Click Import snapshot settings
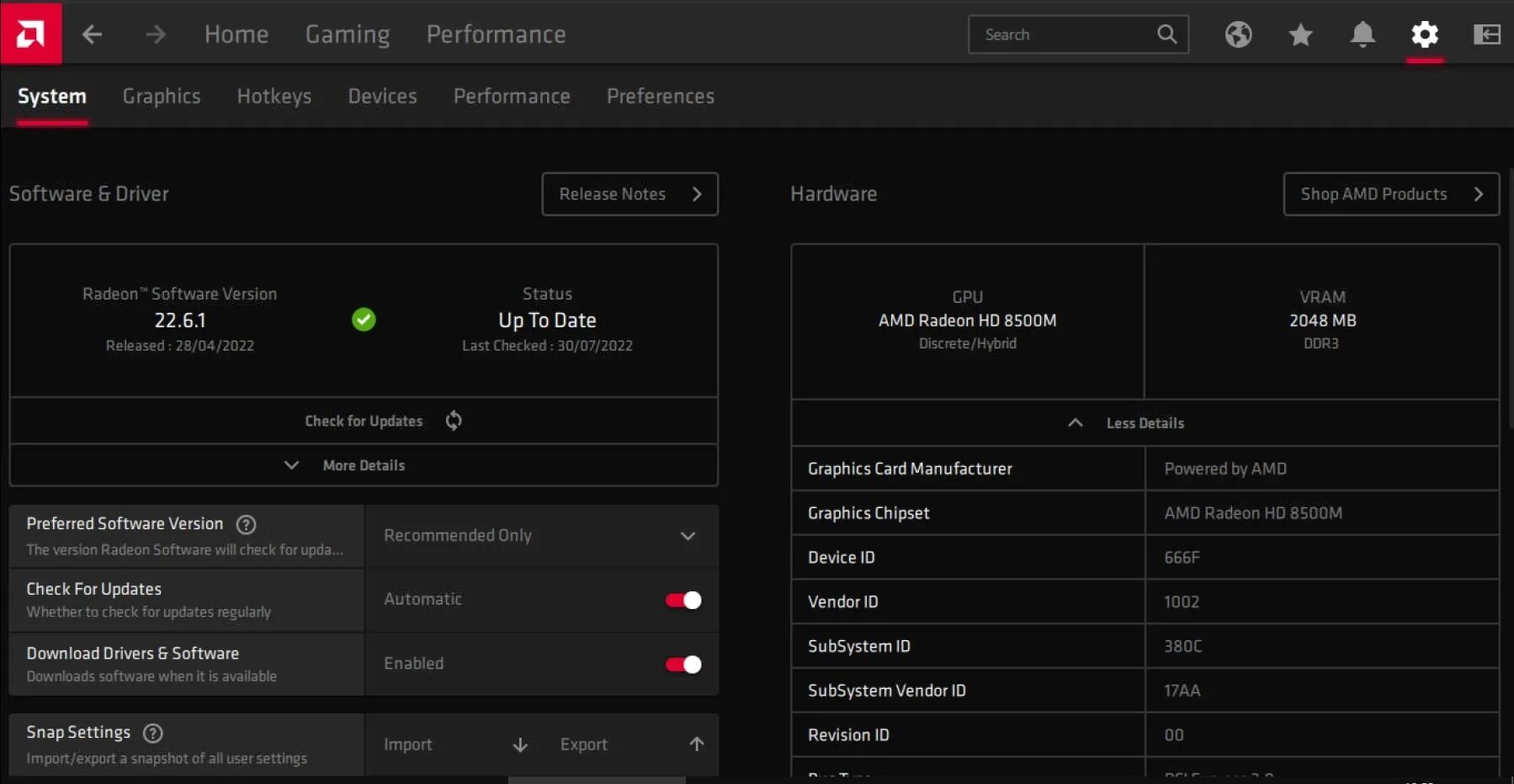The height and width of the screenshot is (784, 1514). point(454,744)
